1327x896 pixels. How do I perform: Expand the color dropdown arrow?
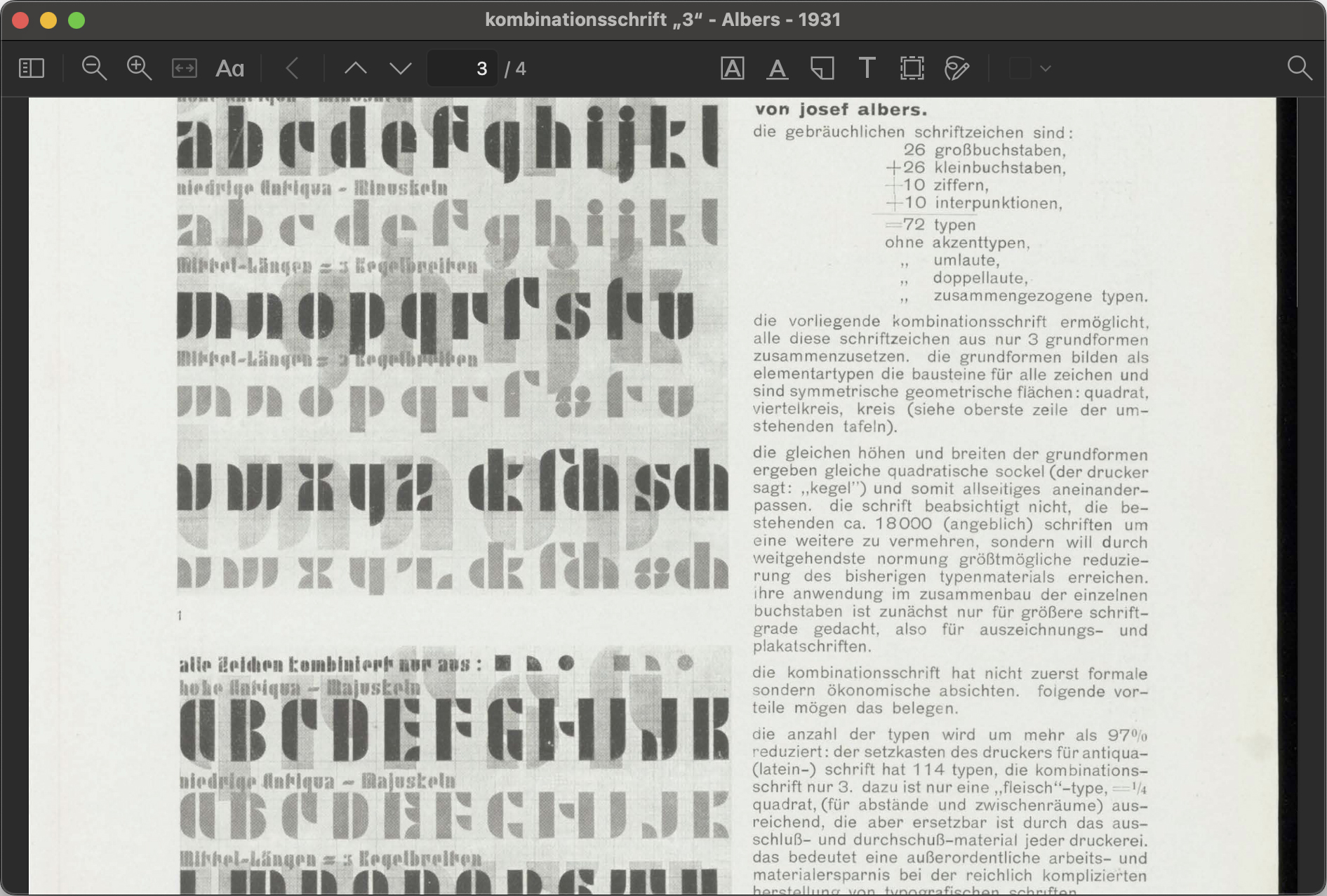point(1046,69)
